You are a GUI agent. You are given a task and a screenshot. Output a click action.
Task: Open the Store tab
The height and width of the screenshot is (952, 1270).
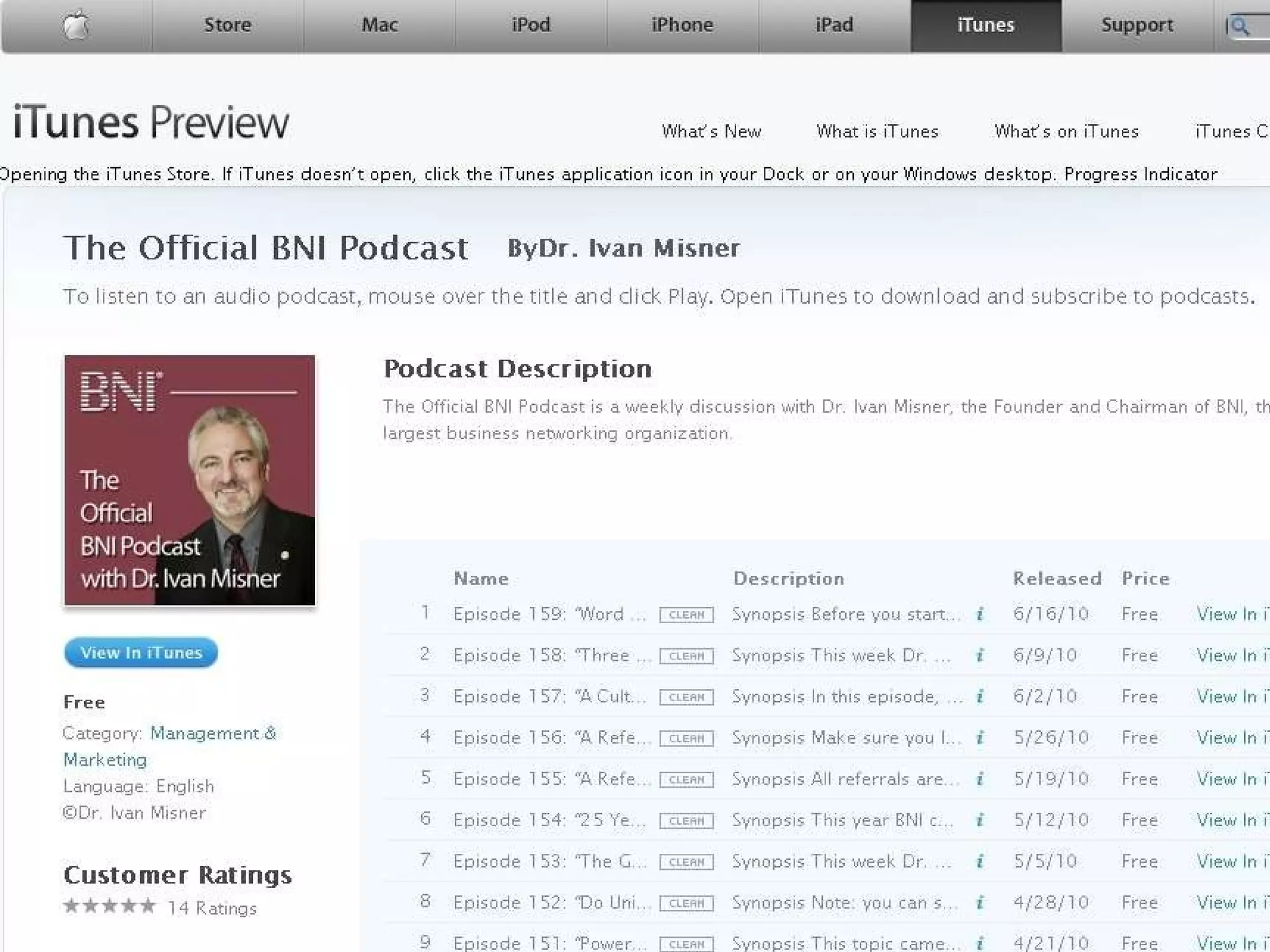[228, 25]
